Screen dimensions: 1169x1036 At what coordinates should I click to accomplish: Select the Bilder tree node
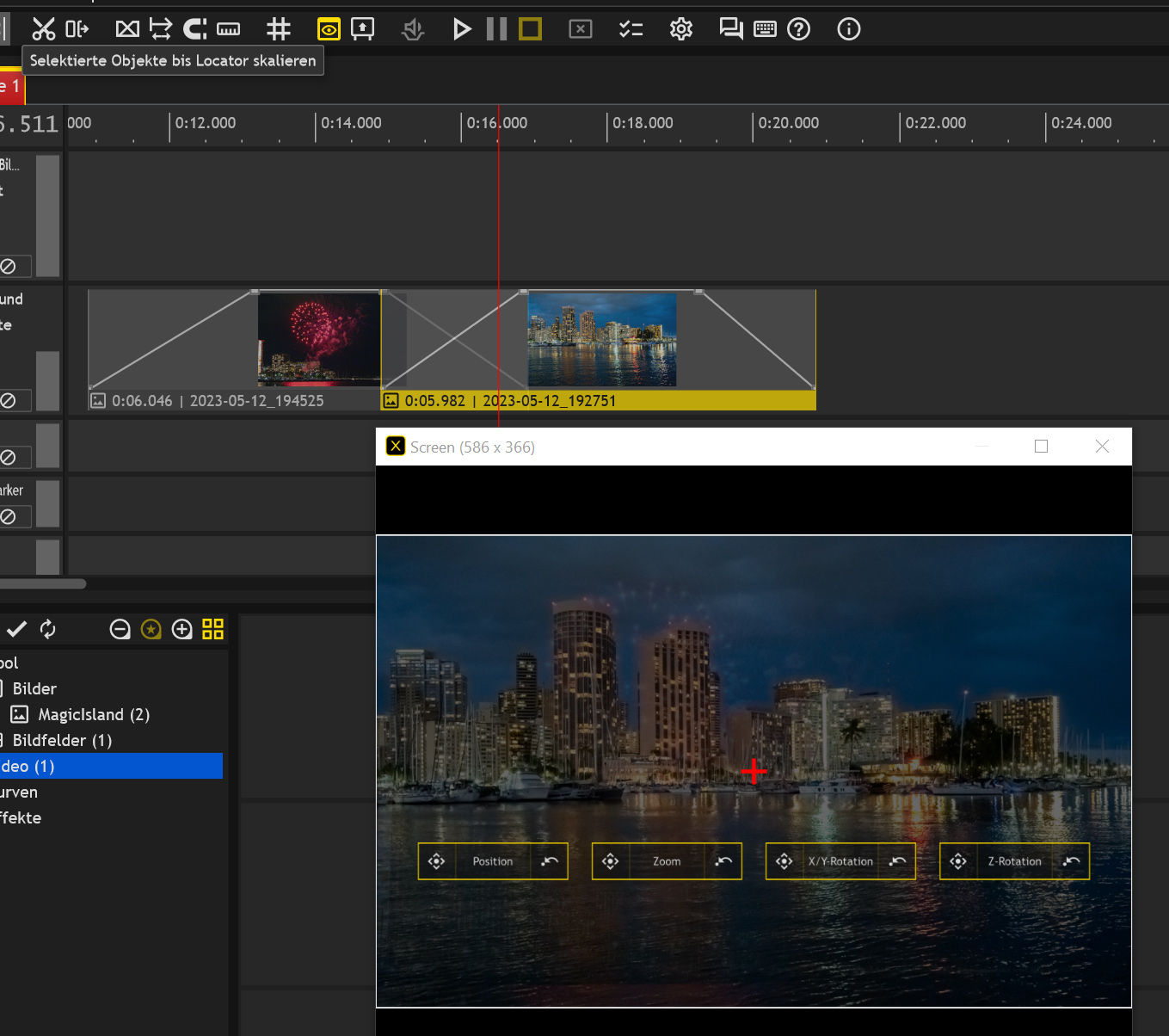[34, 688]
